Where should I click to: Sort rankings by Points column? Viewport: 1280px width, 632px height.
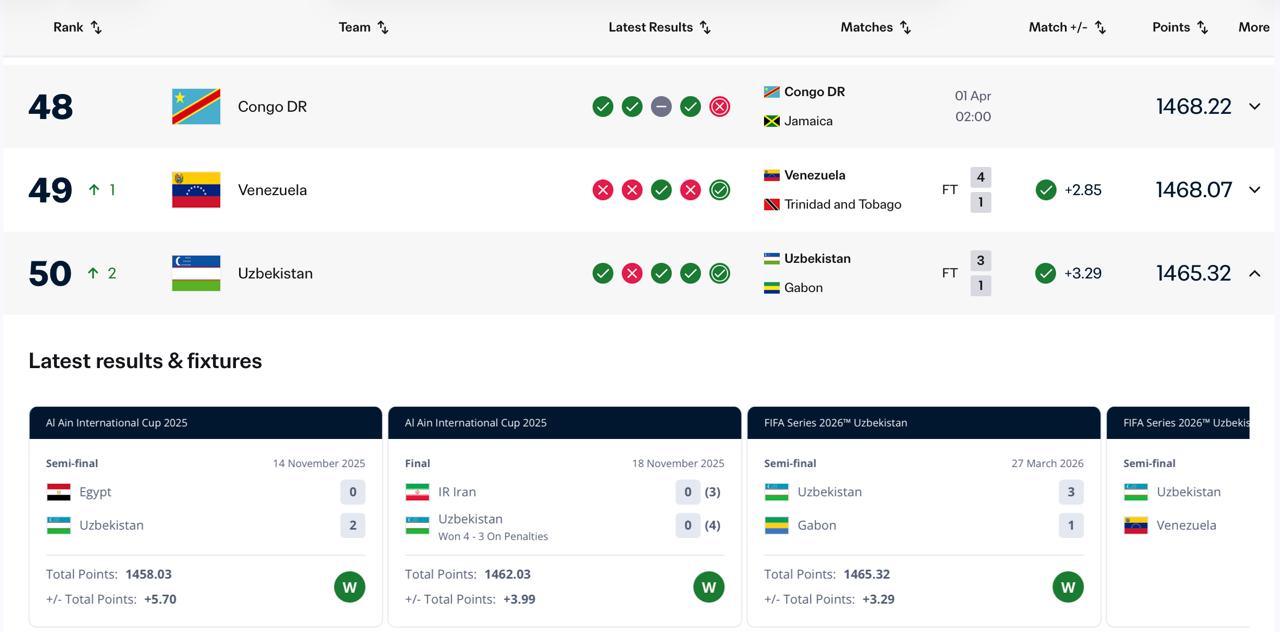click(1202, 28)
